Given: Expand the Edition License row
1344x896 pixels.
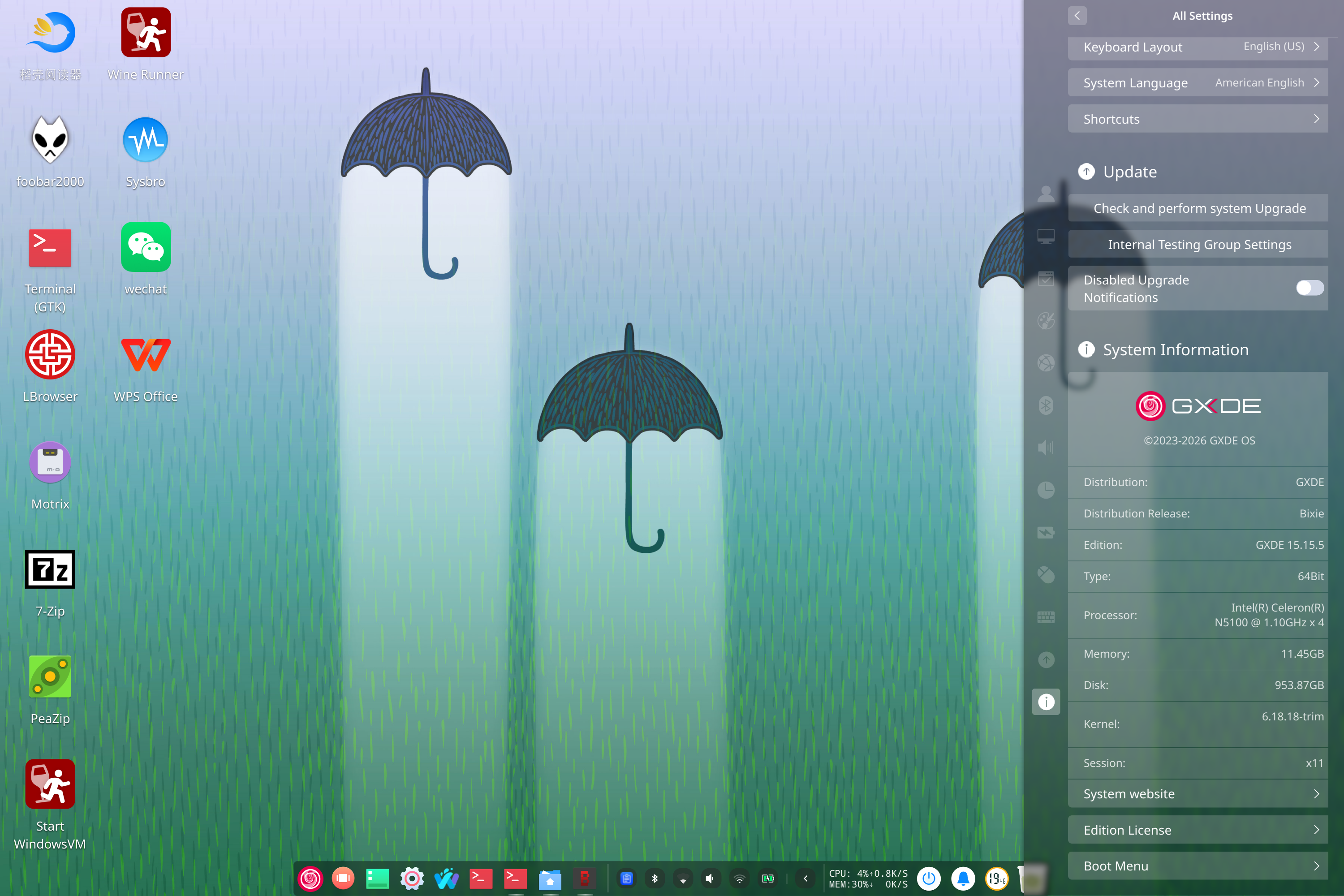Looking at the screenshot, I should click(1198, 830).
